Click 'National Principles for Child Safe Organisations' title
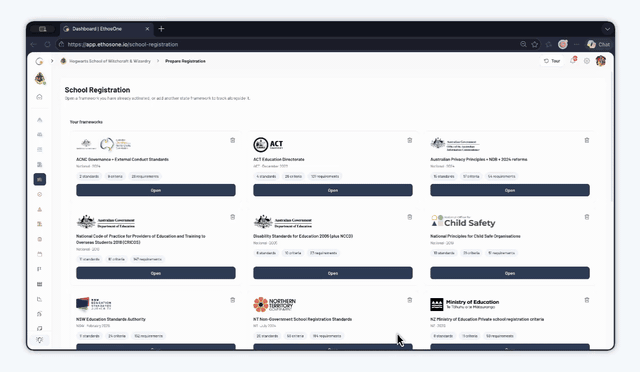 pyautogui.click(x=475, y=236)
